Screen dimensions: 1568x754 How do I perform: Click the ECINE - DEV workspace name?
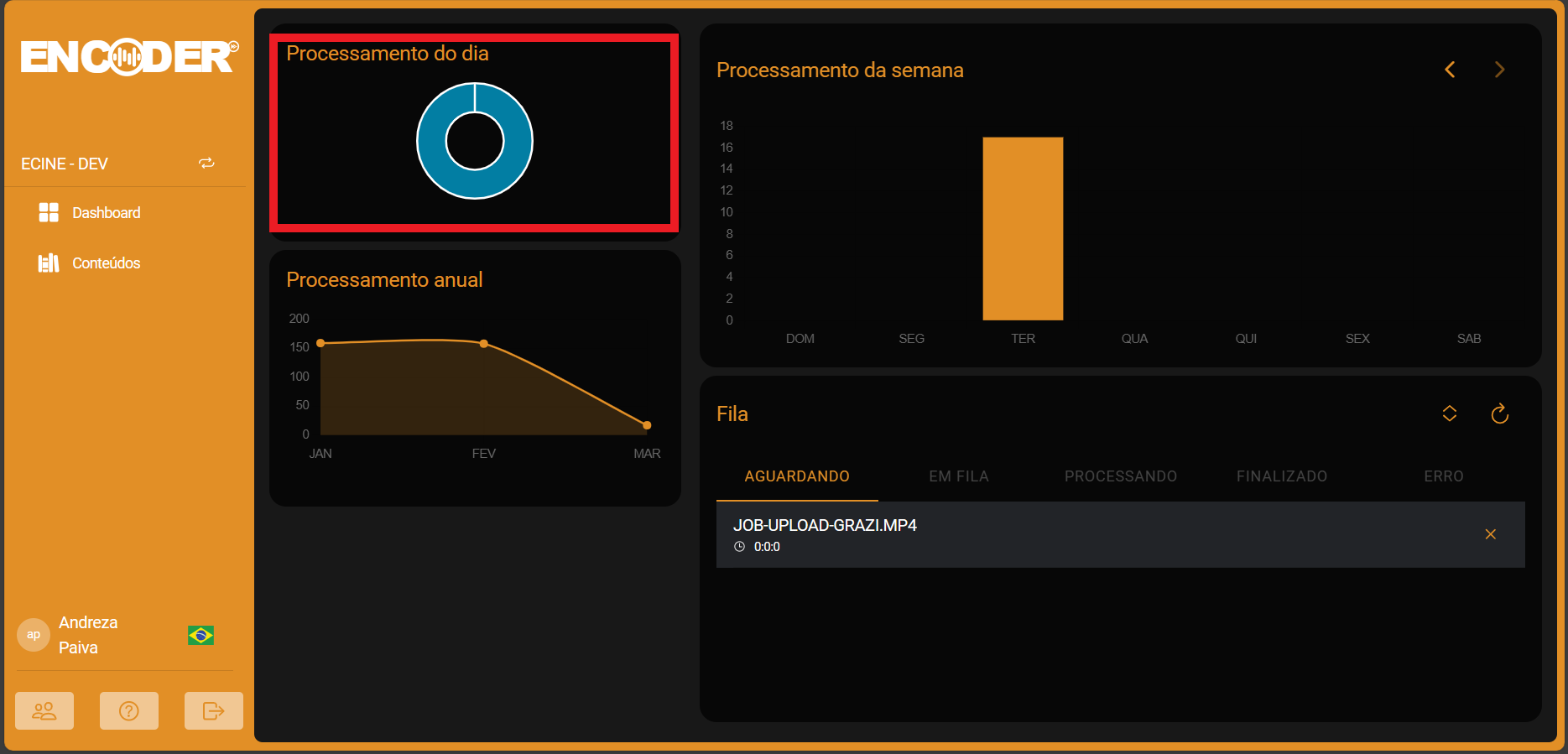(65, 164)
